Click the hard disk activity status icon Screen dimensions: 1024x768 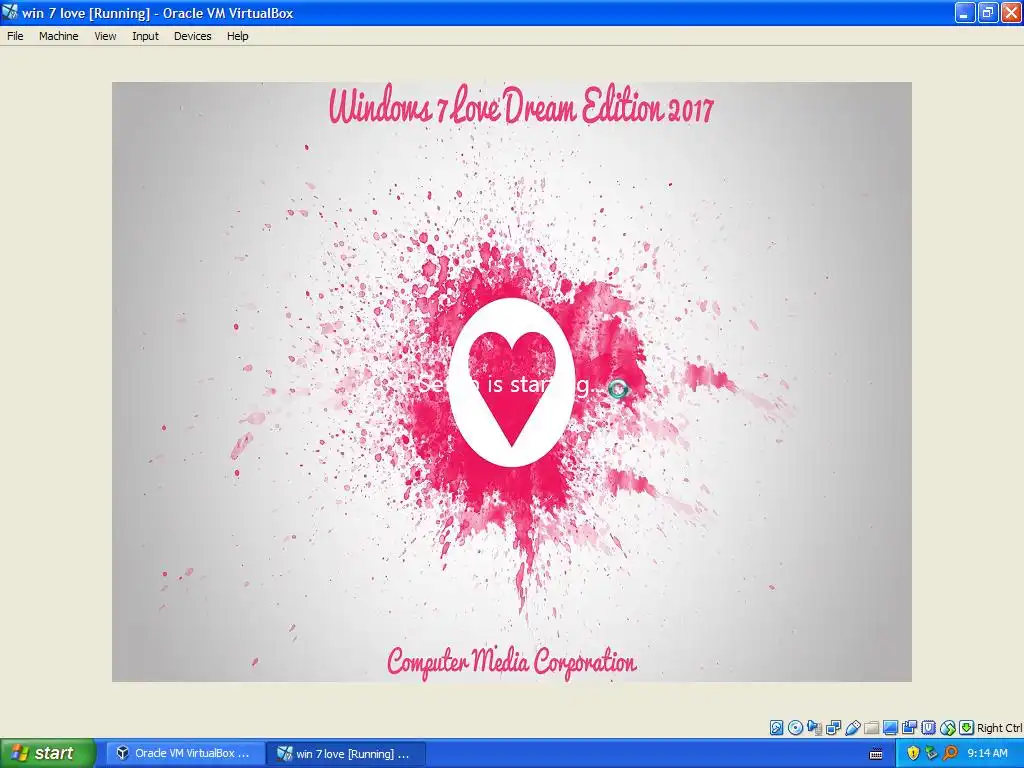(x=776, y=728)
